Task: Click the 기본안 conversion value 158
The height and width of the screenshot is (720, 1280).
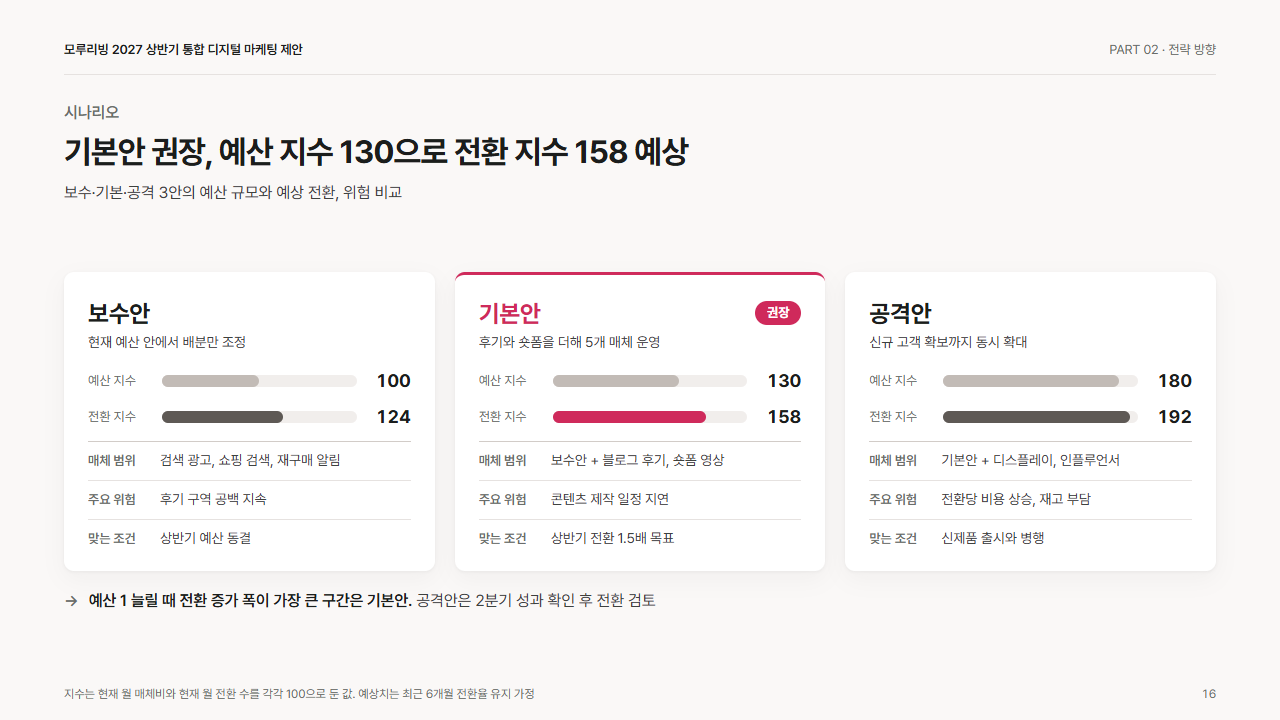Action: pos(784,417)
